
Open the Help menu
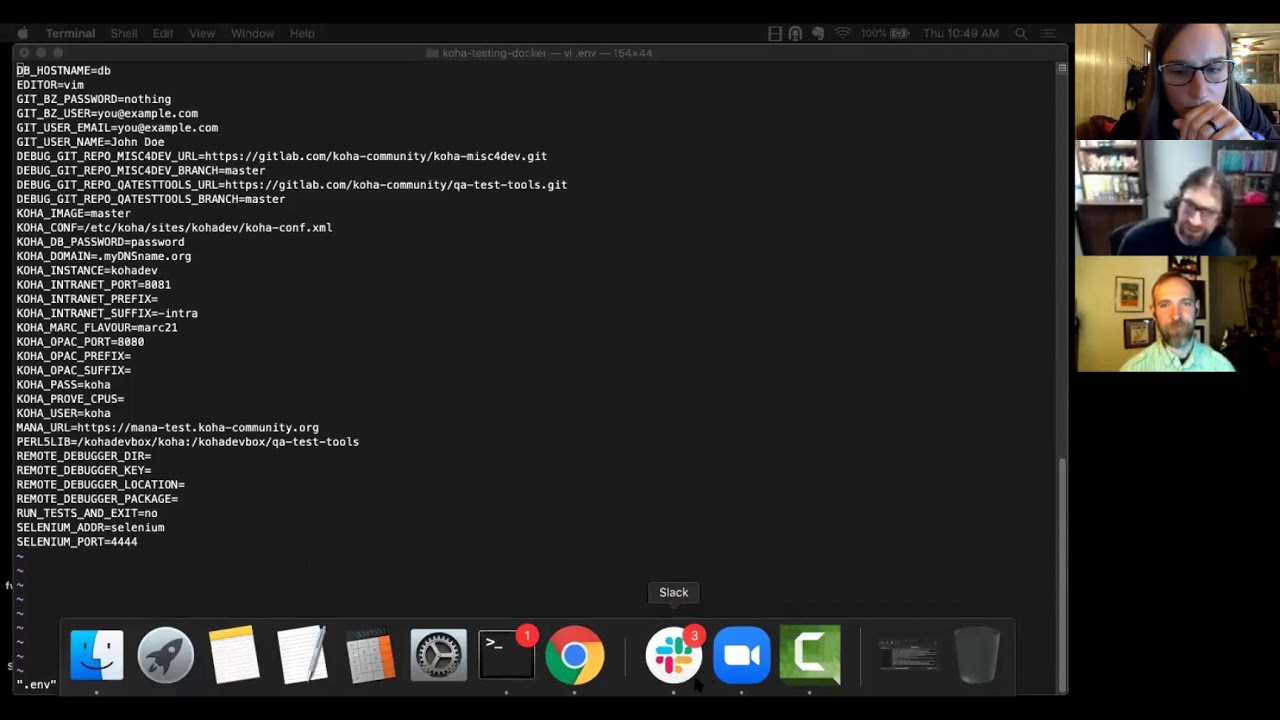[x=302, y=33]
